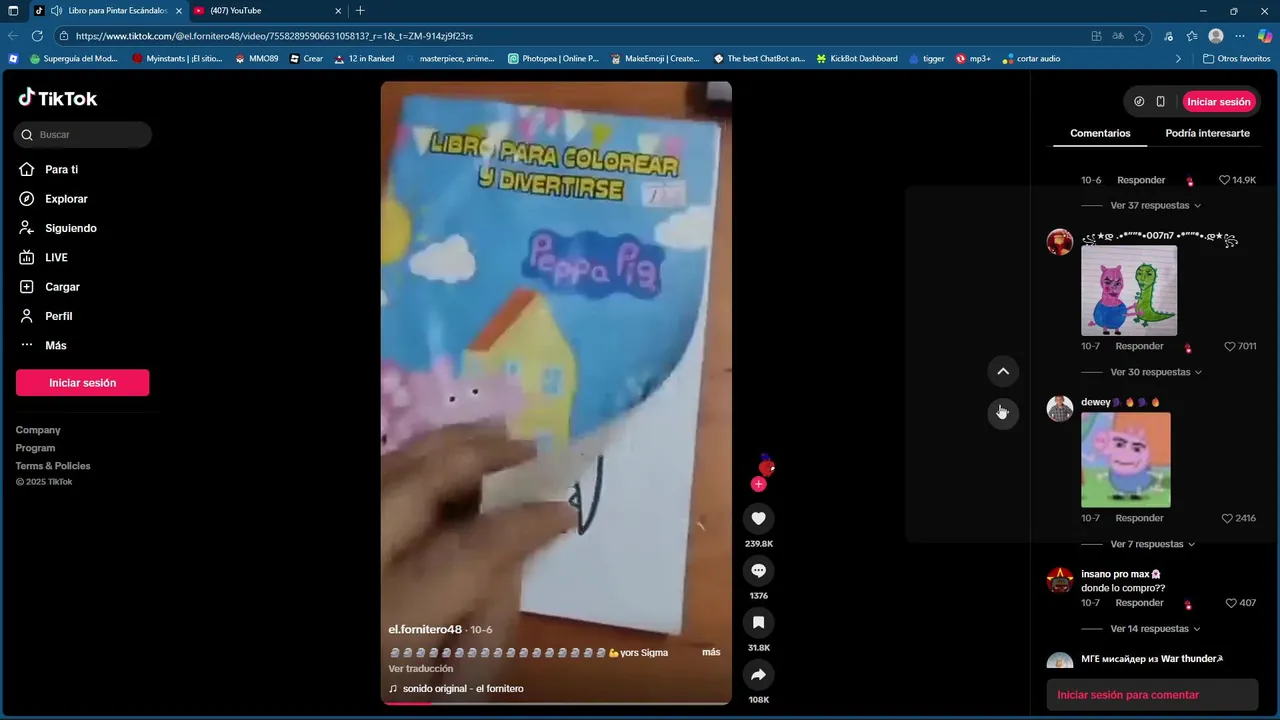Expand Ver 7 respuestas
1280x720 pixels.
[1152, 544]
